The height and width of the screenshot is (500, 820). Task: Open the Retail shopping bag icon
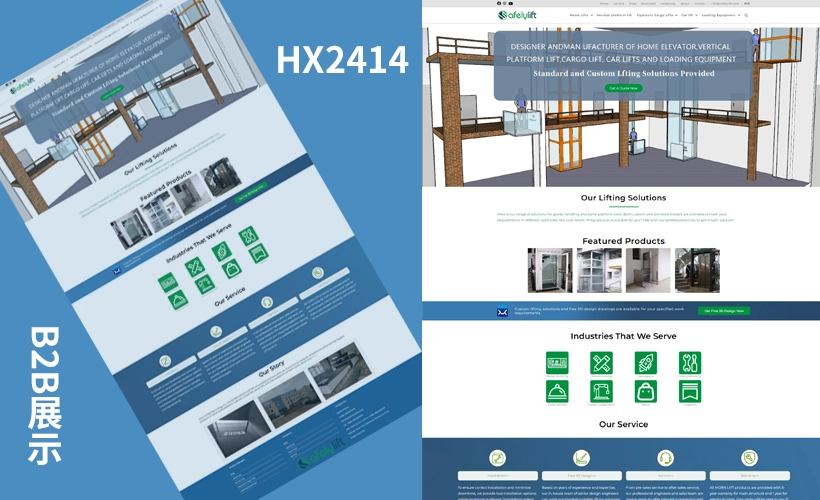646,391
